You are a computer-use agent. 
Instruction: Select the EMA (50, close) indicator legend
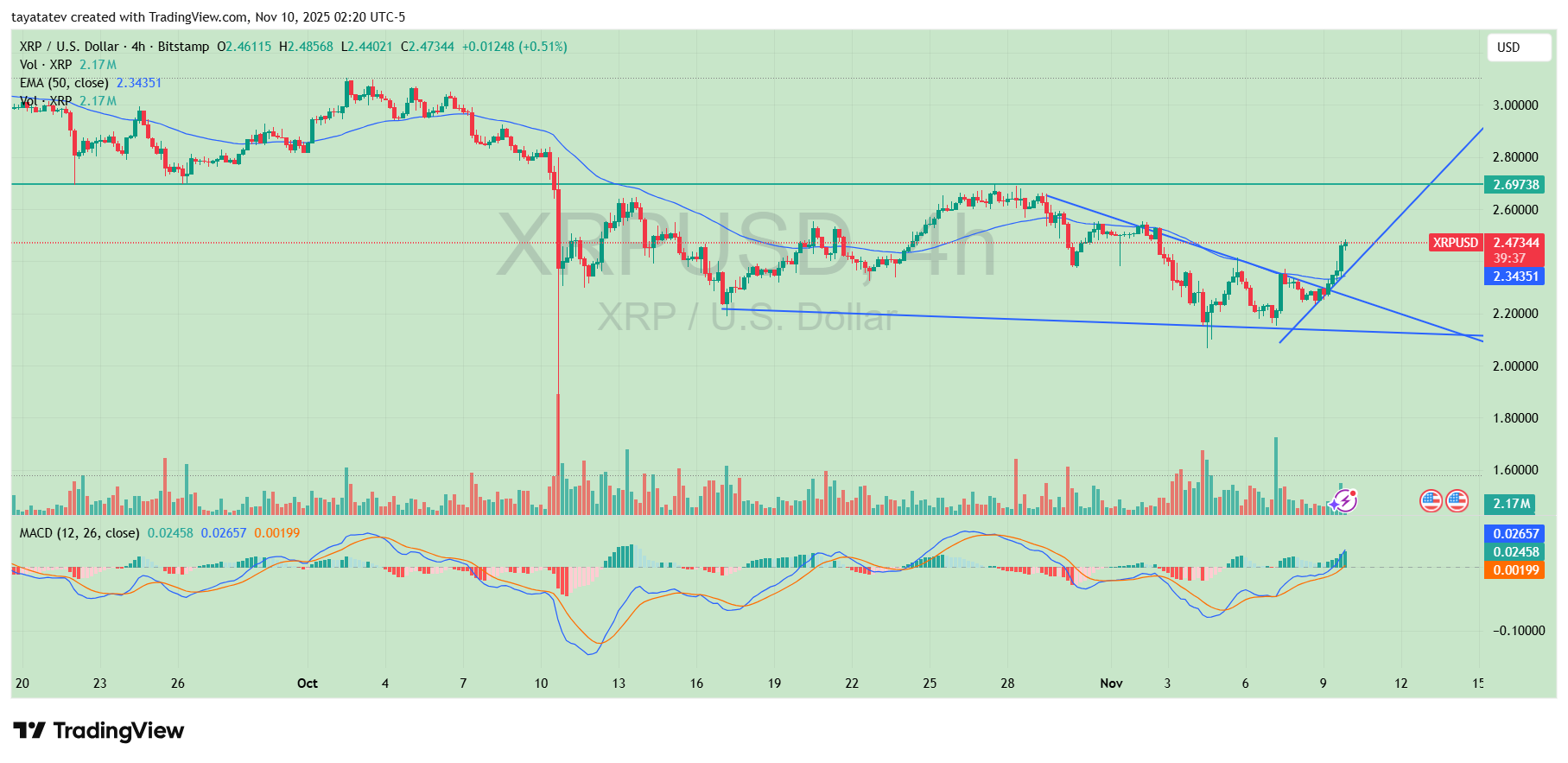(x=64, y=83)
